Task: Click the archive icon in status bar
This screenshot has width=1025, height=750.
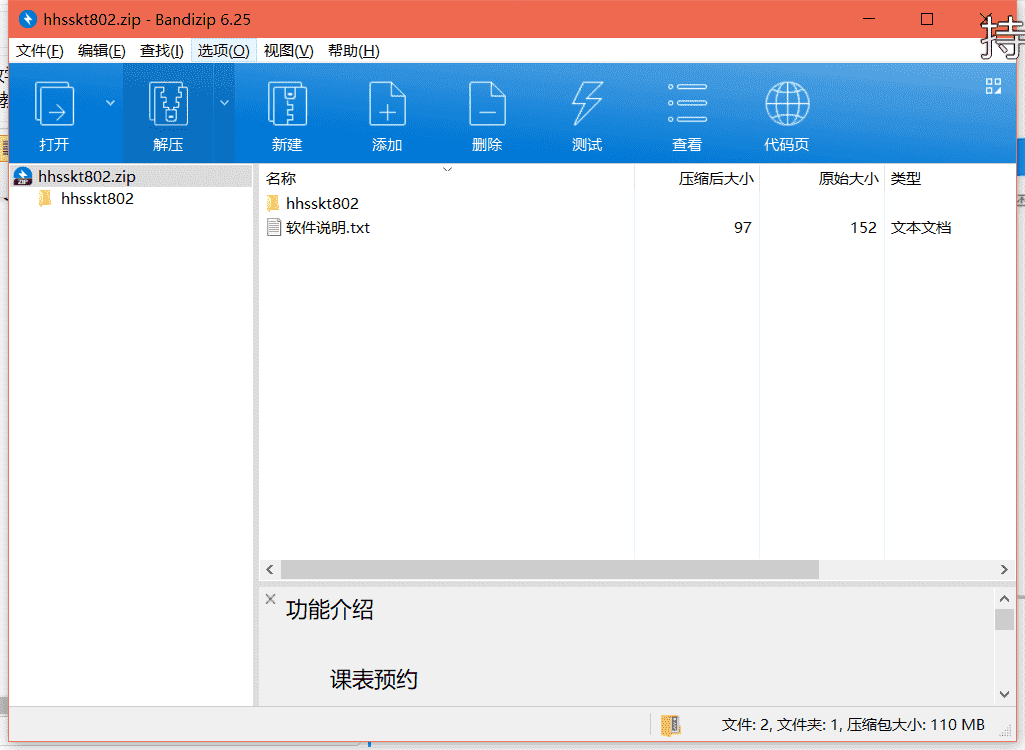Action: 671,724
